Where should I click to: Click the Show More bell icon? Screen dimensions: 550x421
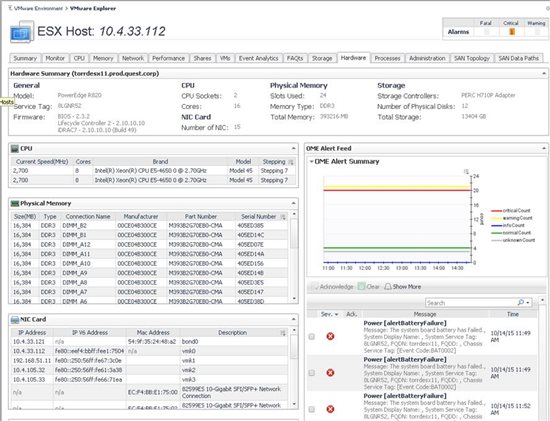point(388,287)
